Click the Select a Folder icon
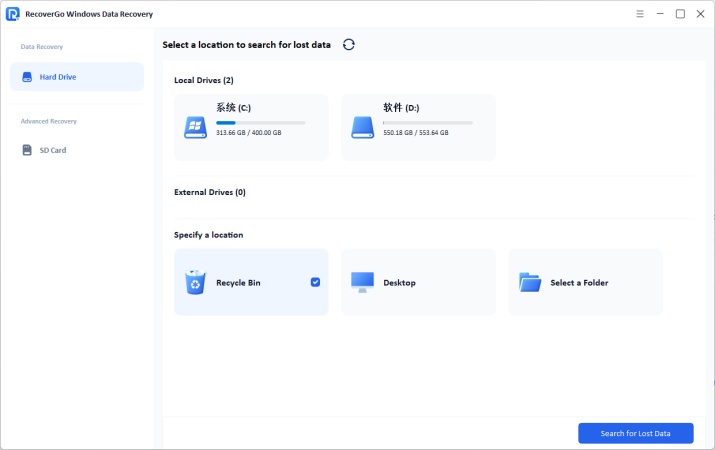The height and width of the screenshot is (450, 715). pos(529,282)
